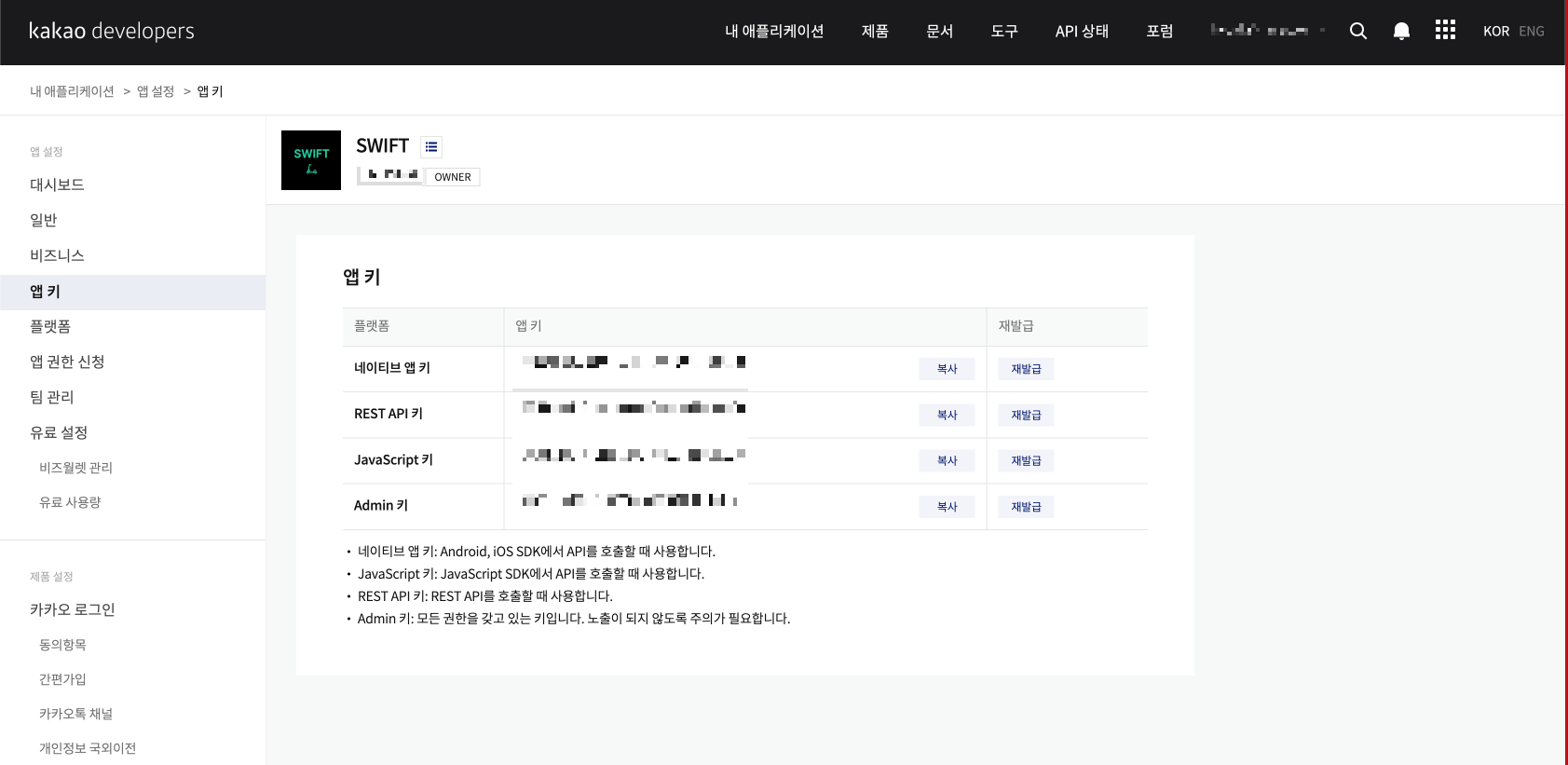Click the OWNER badge
The height and width of the screenshot is (765, 1568).
(x=453, y=177)
